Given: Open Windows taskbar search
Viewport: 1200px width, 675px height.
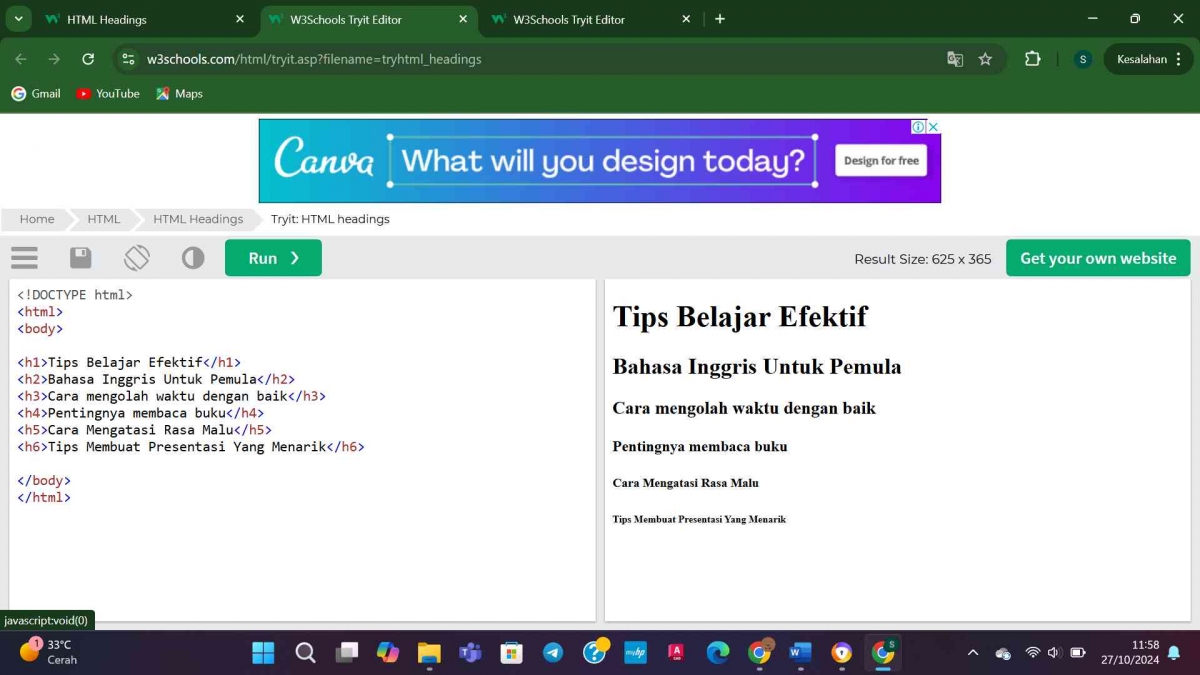Looking at the screenshot, I should click(x=305, y=653).
